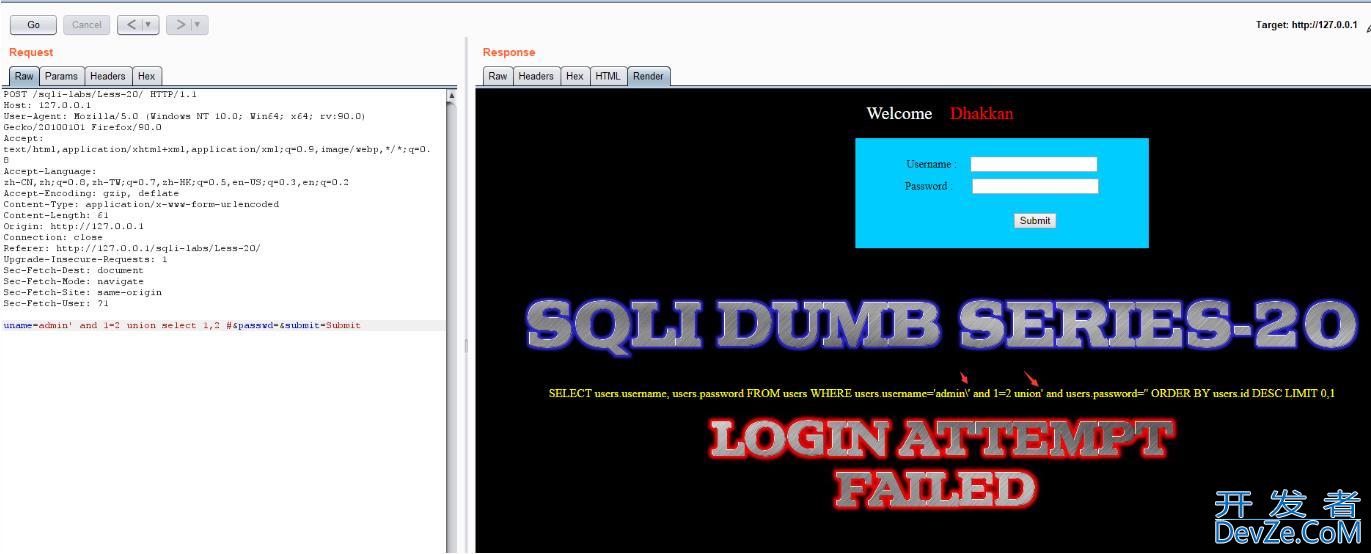
Task: Click the Sec-Fetch-Dest: document line
Action: (x=73, y=270)
